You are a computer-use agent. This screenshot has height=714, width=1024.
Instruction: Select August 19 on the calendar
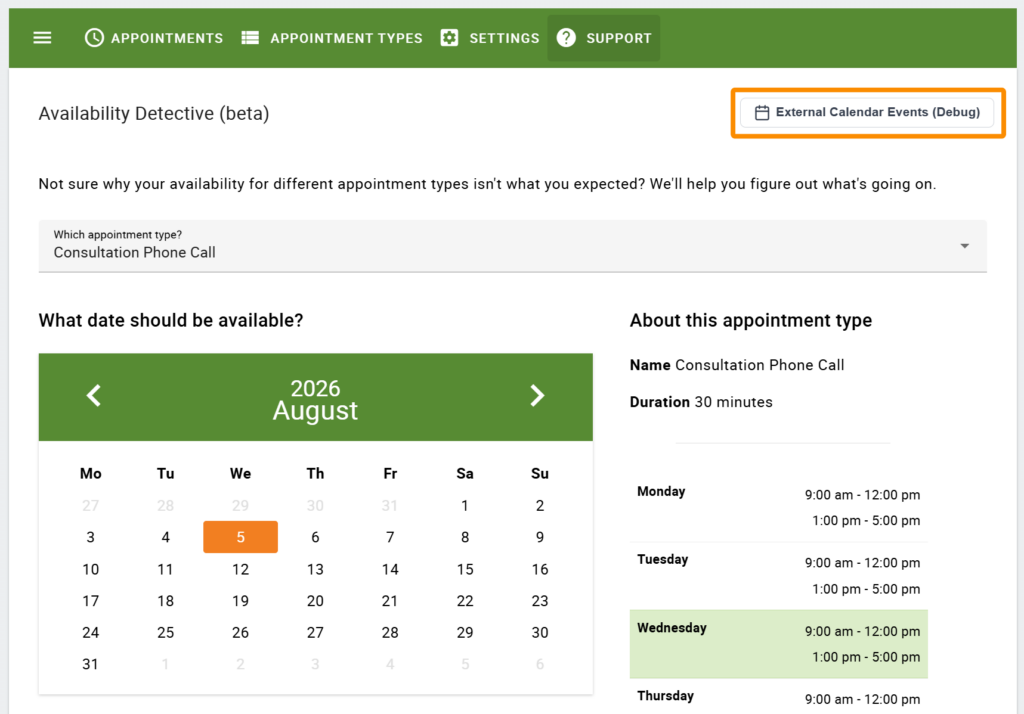(240, 601)
